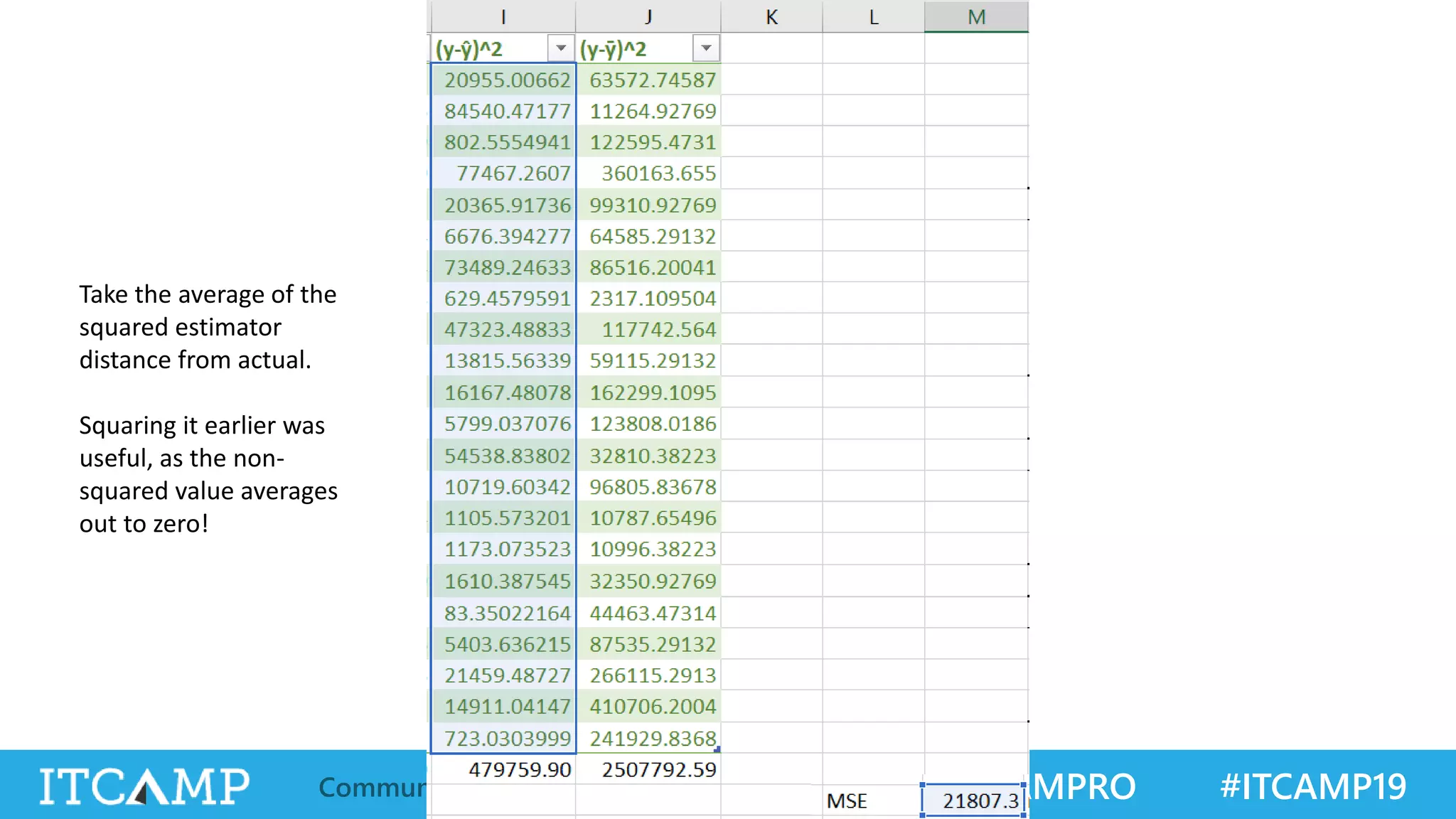
Task: Click the (y-ȳ)^2 header cell
Action: 648,48
